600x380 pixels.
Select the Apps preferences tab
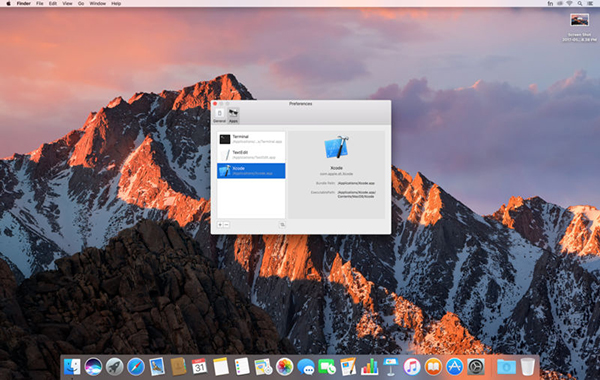click(233, 115)
